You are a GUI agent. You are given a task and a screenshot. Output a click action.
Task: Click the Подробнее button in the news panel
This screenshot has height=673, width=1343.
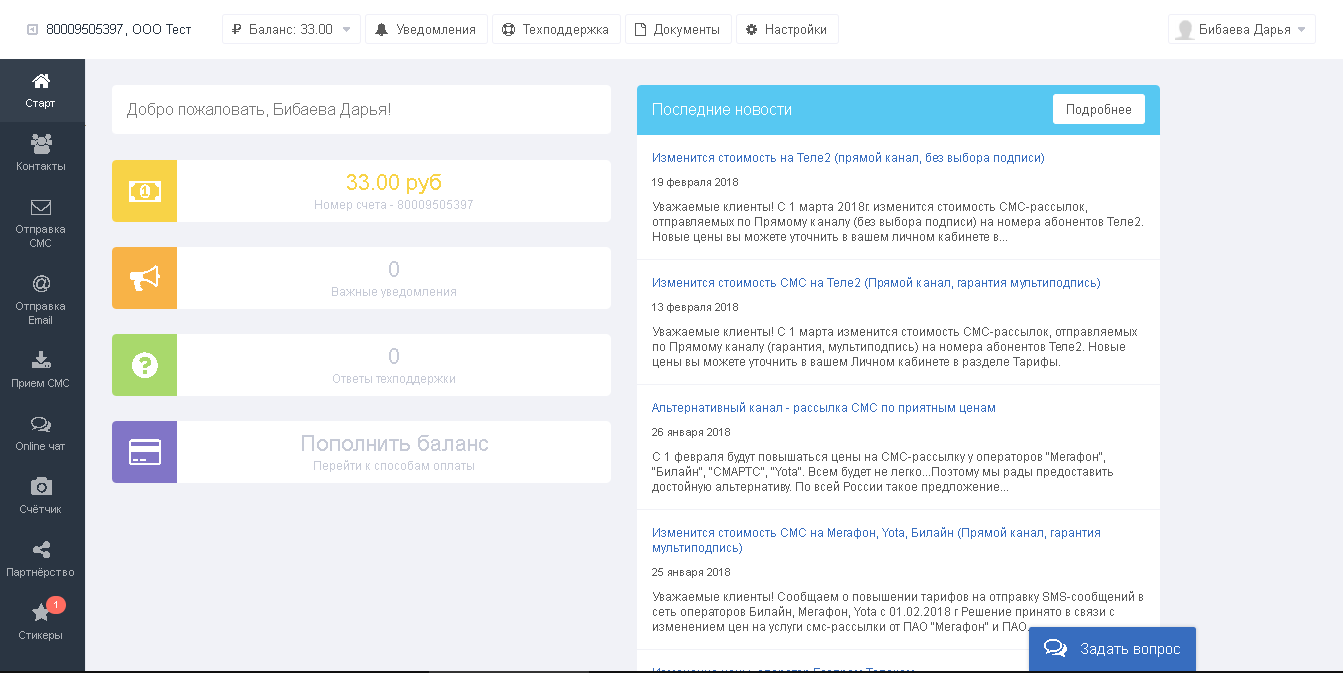tap(1098, 109)
